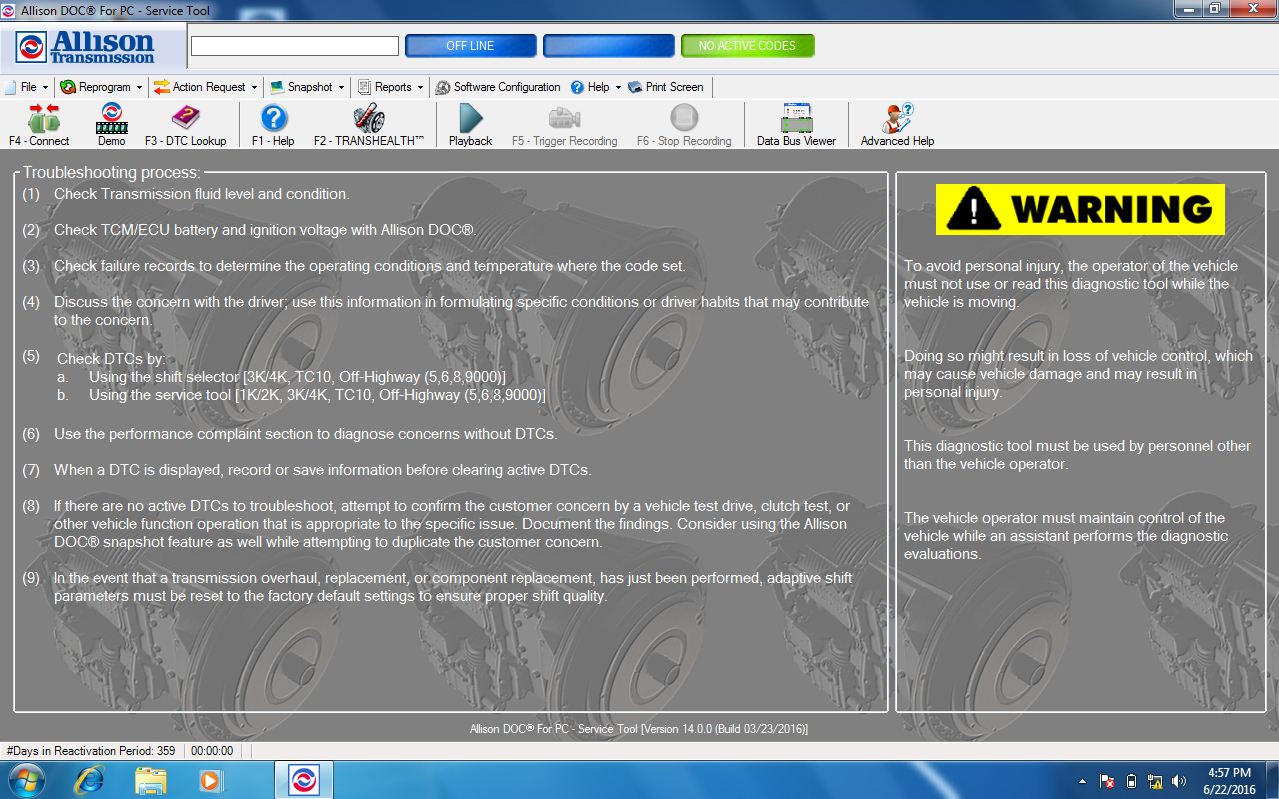Open the Windows Start menu
Screen dimensions: 1279x799
(25, 780)
